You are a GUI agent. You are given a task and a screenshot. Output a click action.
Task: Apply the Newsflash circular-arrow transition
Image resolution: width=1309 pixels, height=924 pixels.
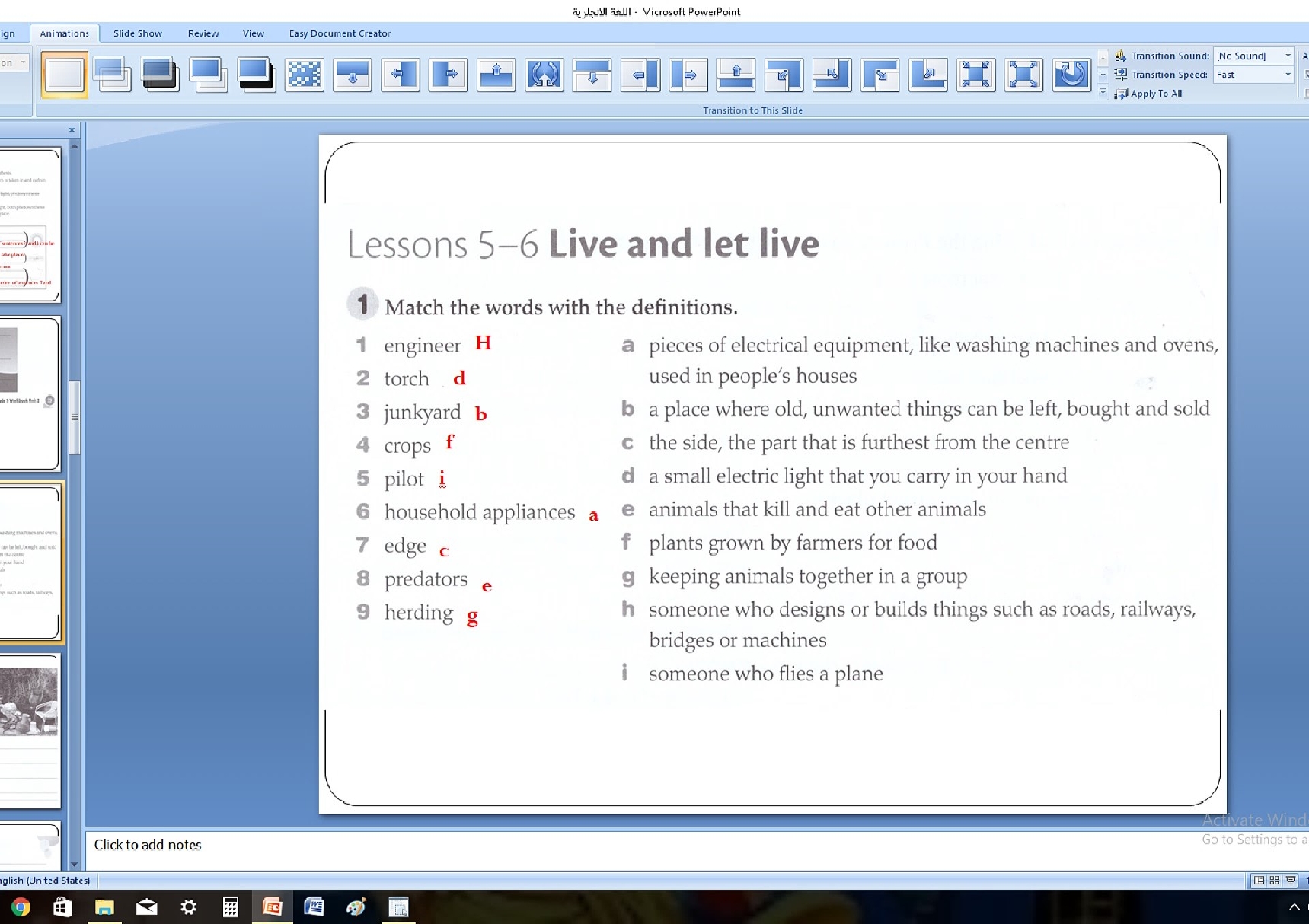544,75
